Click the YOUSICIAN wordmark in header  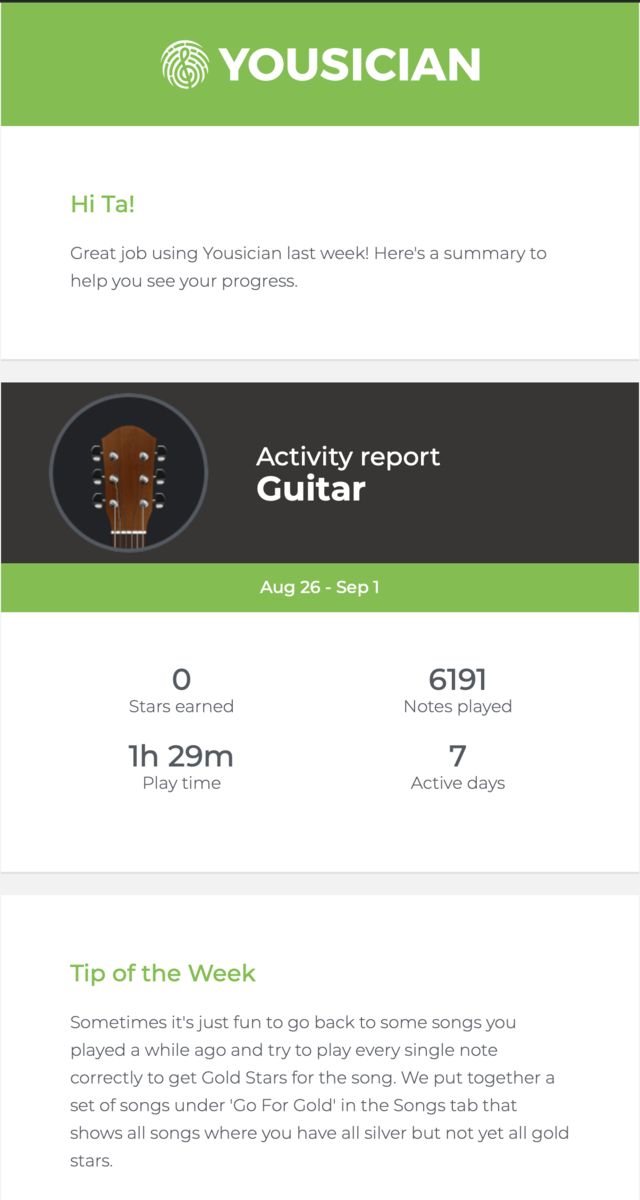click(x=350, y=65)
